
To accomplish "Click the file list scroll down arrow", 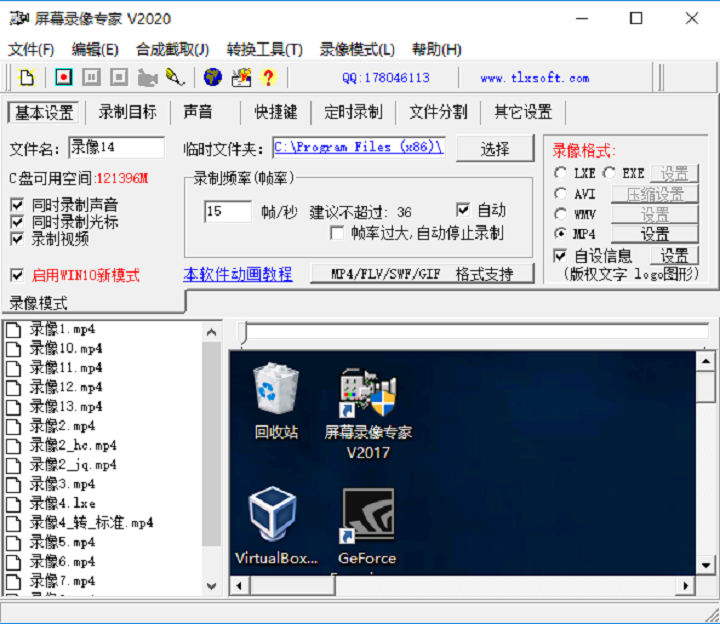I will (x=211, y=586).
